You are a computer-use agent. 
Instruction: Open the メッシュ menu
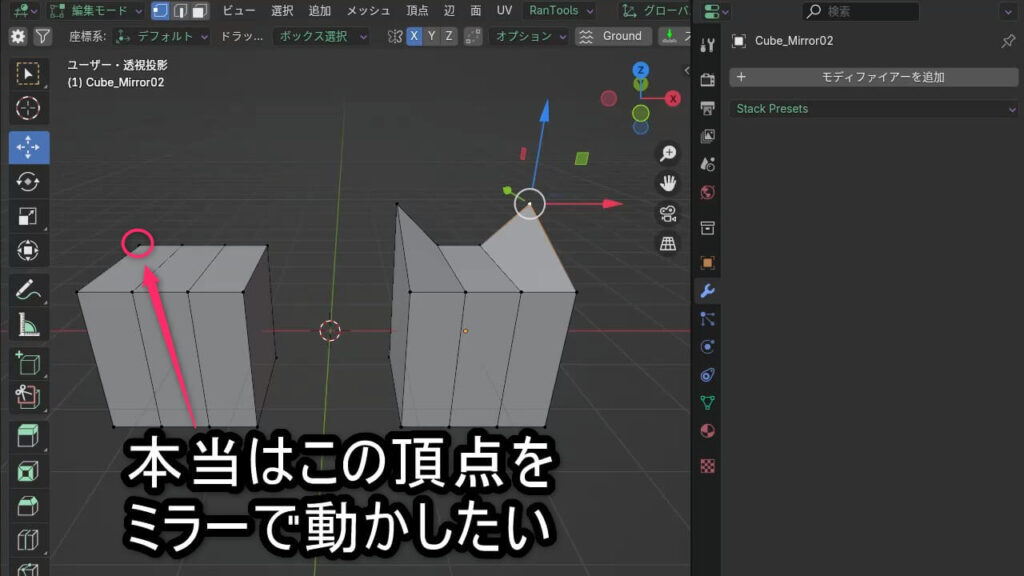click(x=368, y=11)
